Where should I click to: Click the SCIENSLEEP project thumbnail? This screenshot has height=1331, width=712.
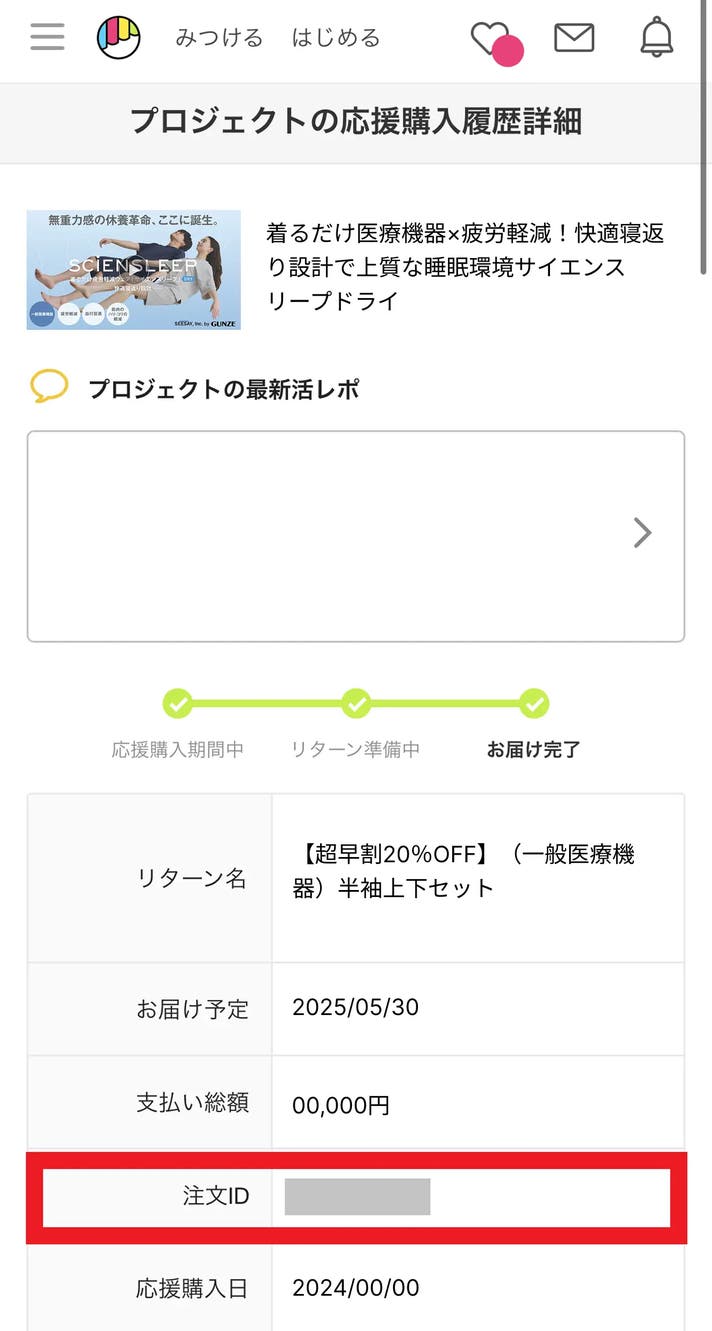tap(134, 270)
